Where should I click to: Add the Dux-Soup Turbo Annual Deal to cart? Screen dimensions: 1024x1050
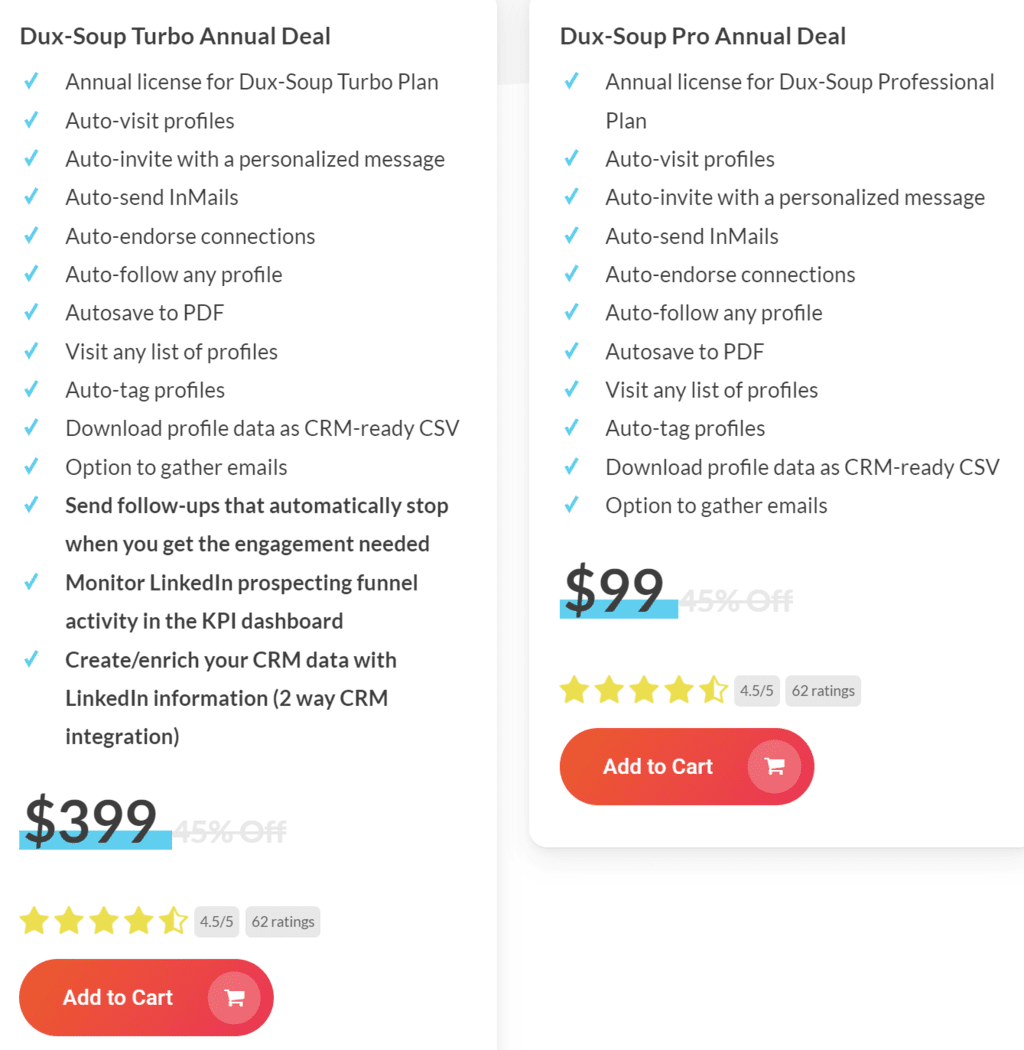pos(146,998)
